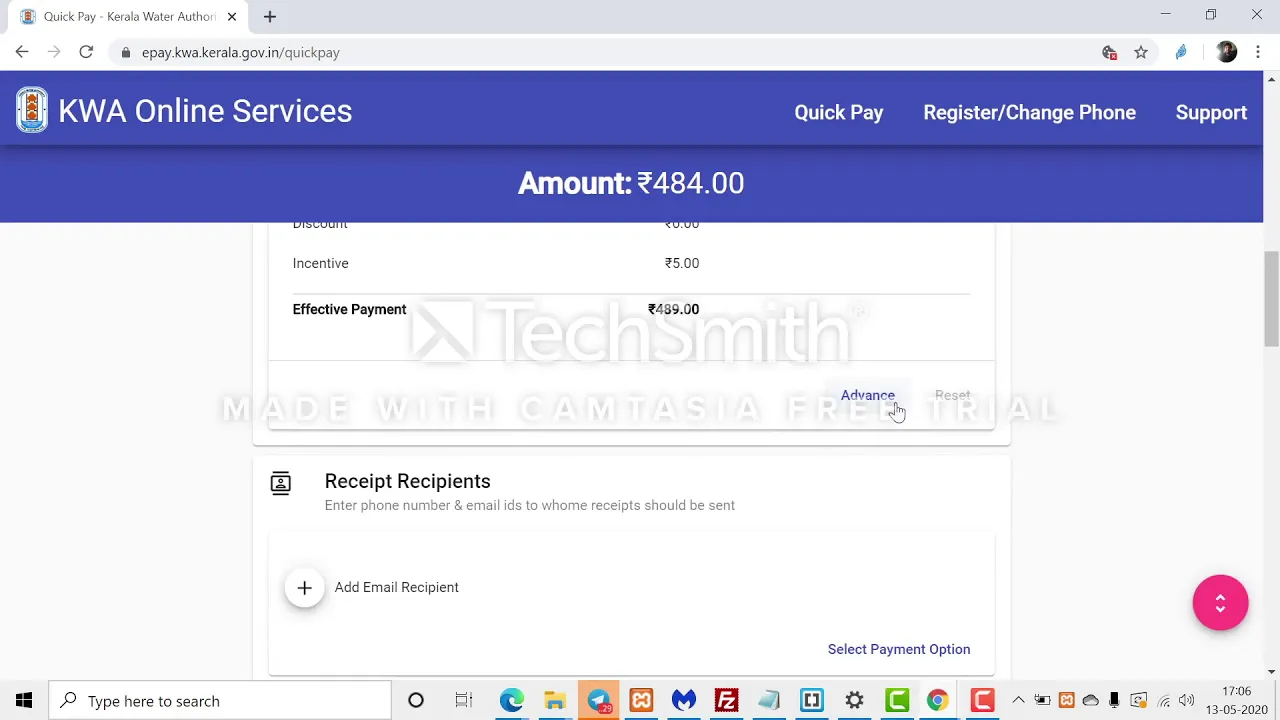Reload the page
Image resolution: width=1280 pixels, height=720 pixels.
pyautogui.click(x=86, y=52)
